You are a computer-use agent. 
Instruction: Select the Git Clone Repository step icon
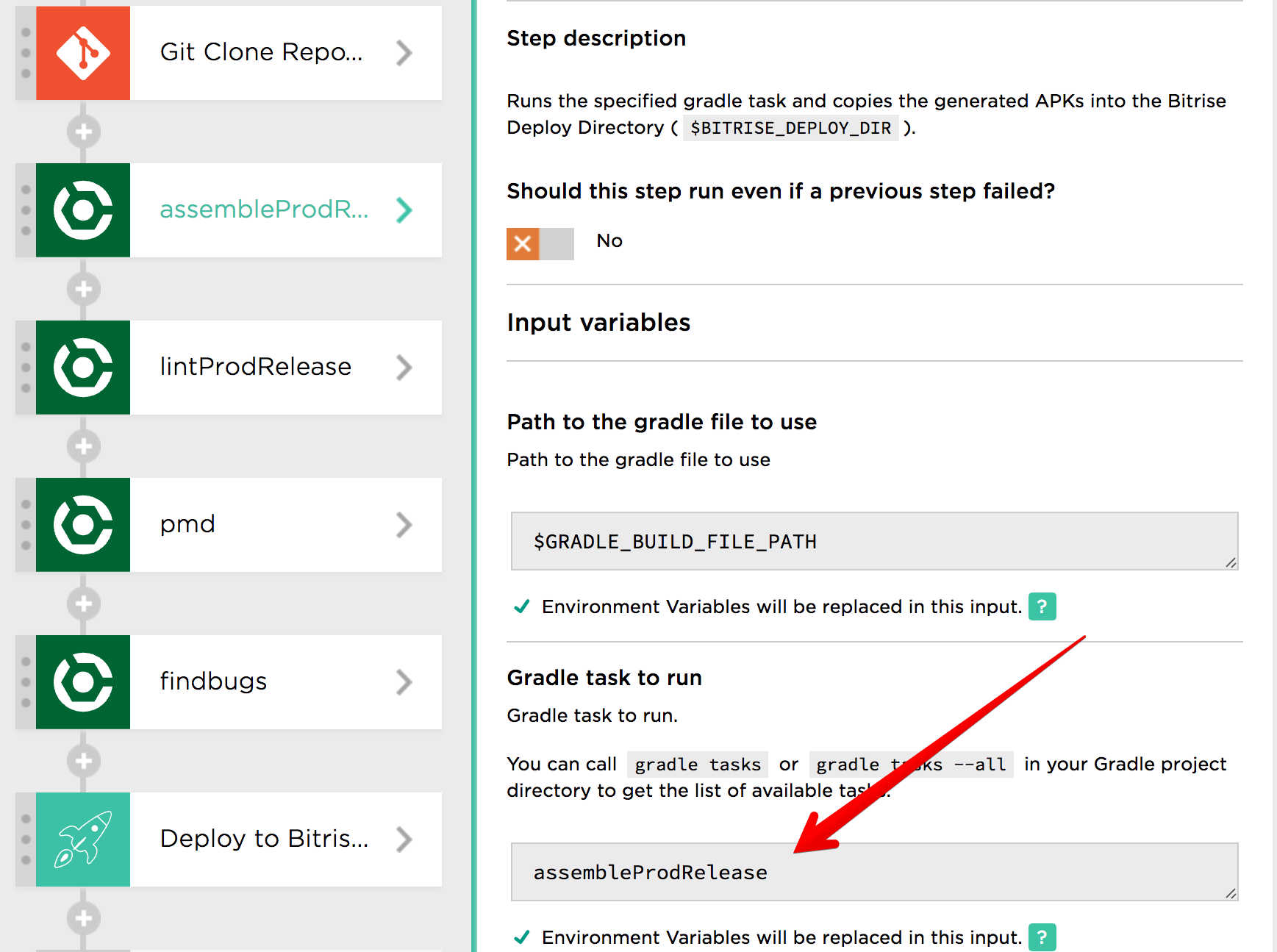pyautogui.click(x=82, y=53)
